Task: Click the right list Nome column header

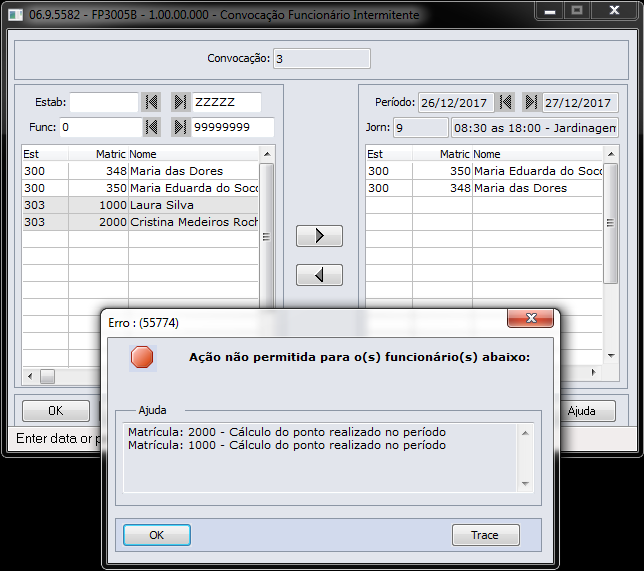Action: 537,154
